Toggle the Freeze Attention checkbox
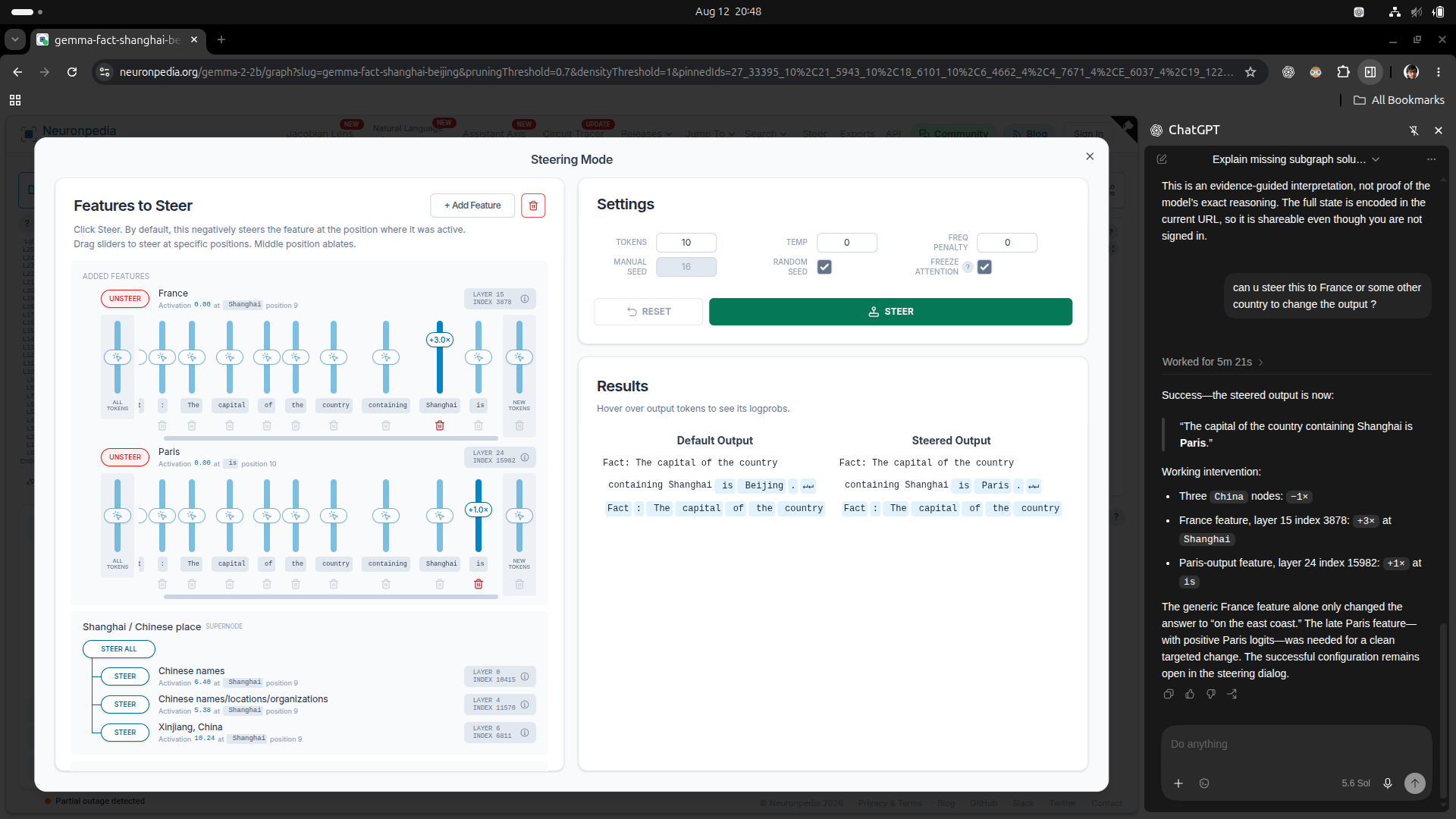Image resolution: width=1456 pixels, height=819 pixels. [x=984, y=267]
